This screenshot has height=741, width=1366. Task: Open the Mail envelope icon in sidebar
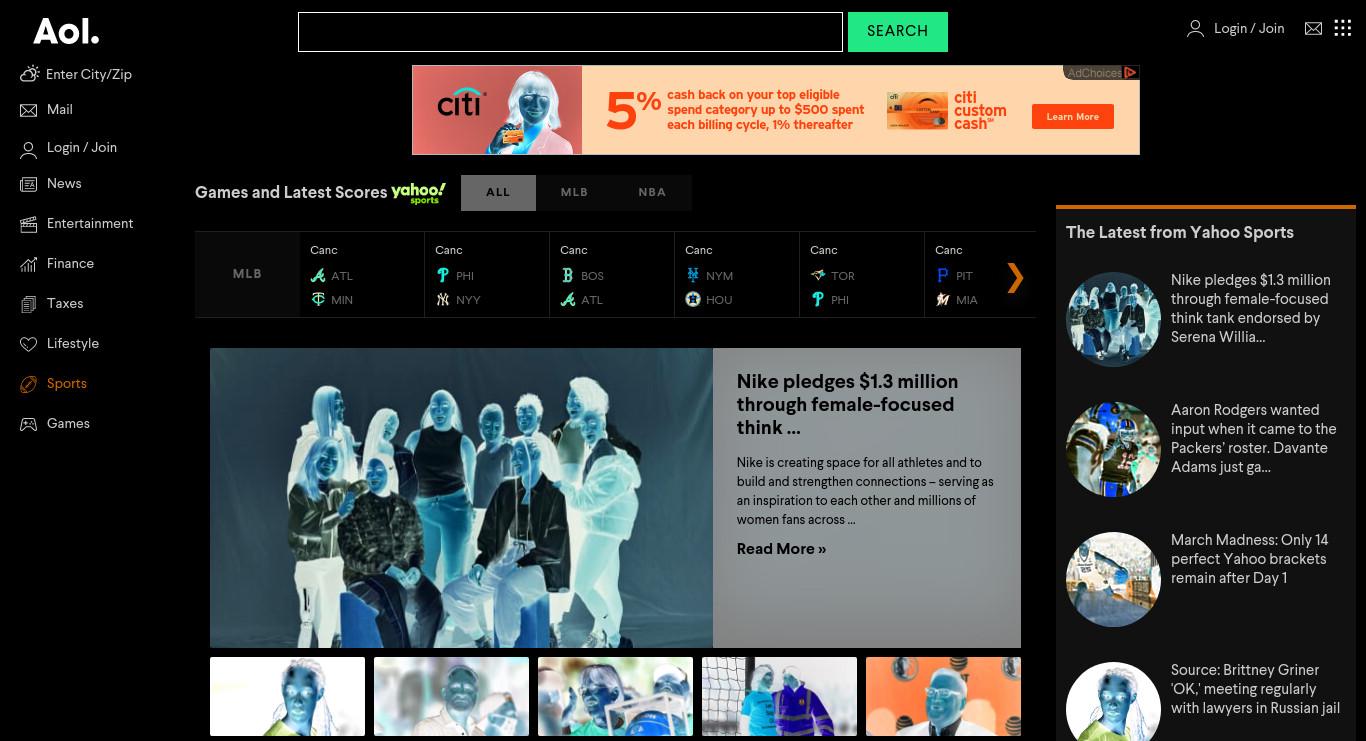29,110
